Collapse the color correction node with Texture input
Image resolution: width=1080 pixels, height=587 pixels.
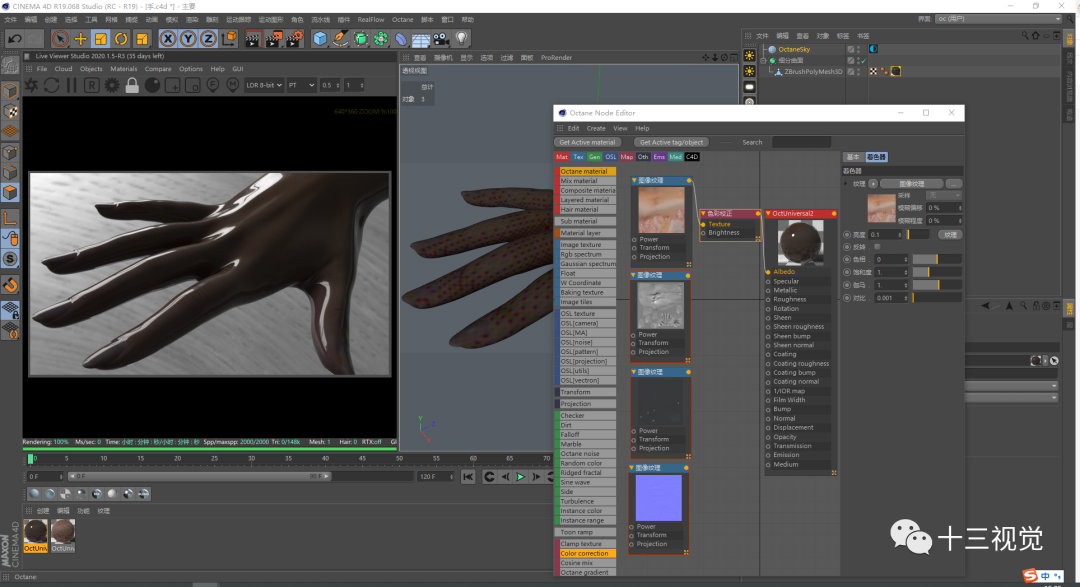pyautogui.click(x=703, y=214)
